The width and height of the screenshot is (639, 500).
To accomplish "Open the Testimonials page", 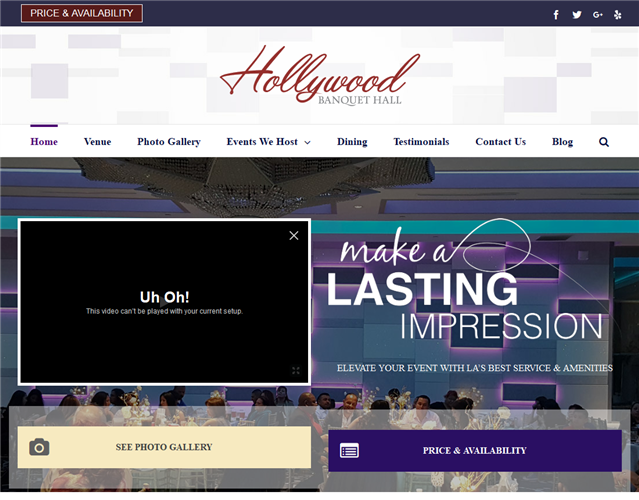I will 421,142.
